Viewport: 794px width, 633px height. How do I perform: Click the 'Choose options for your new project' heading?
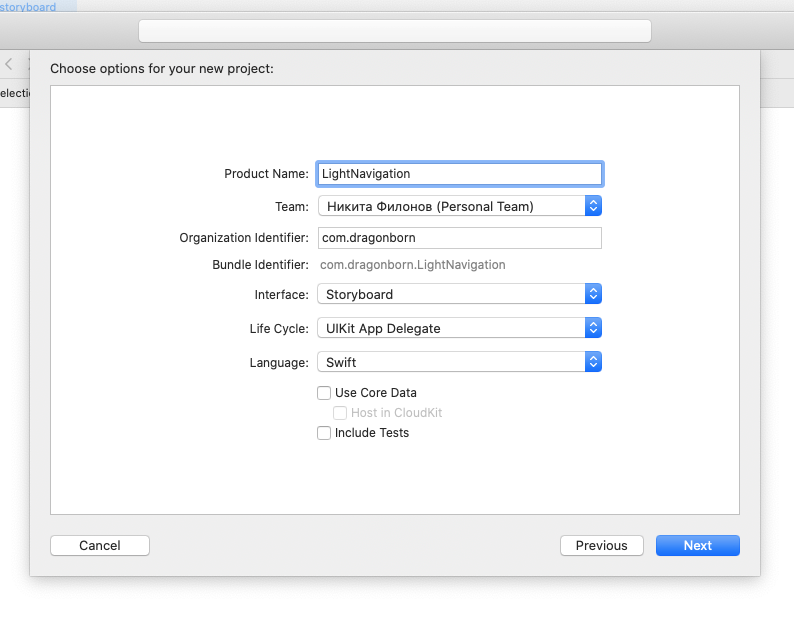(162, 69)
